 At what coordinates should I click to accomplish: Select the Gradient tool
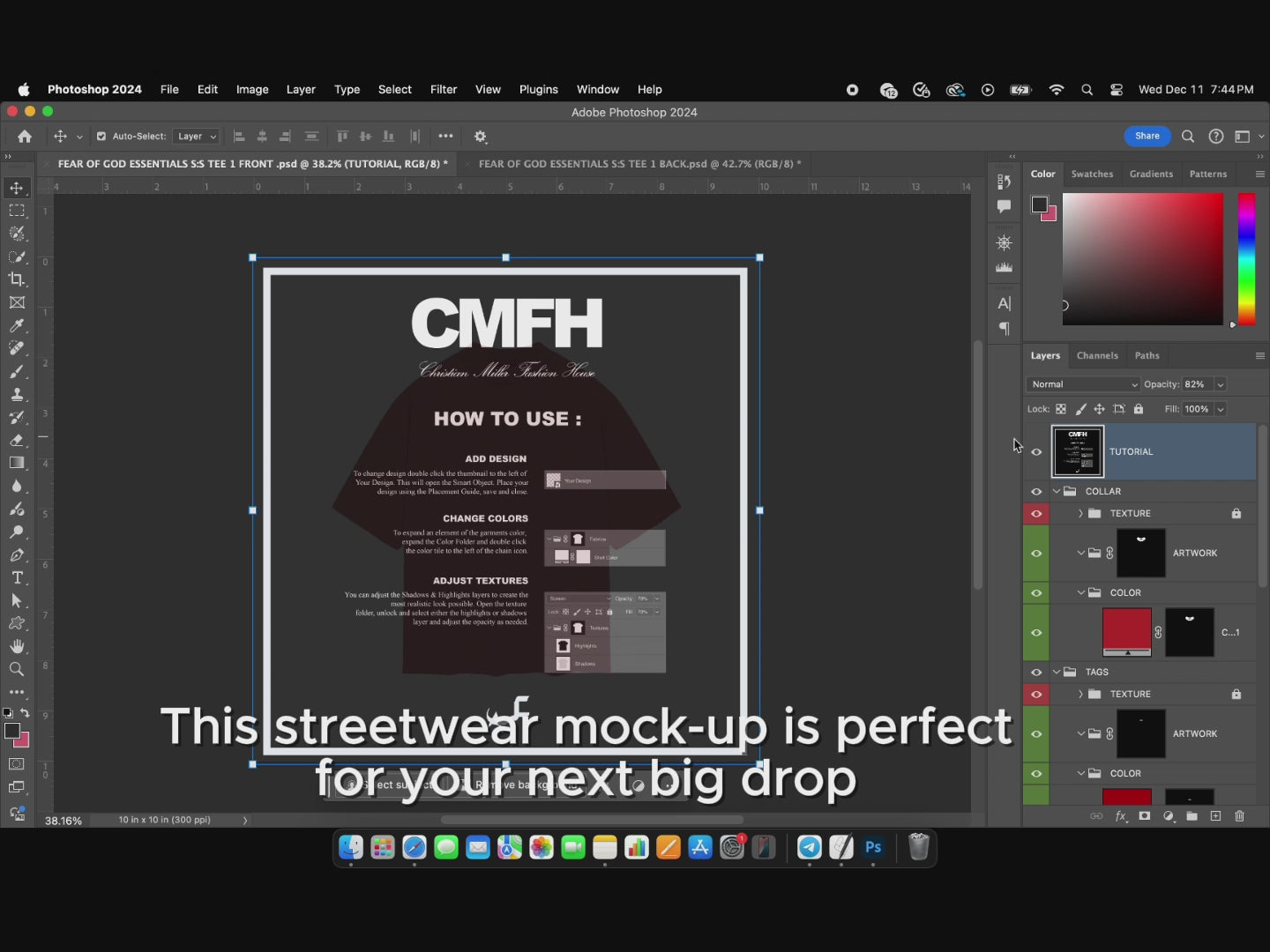17,463
